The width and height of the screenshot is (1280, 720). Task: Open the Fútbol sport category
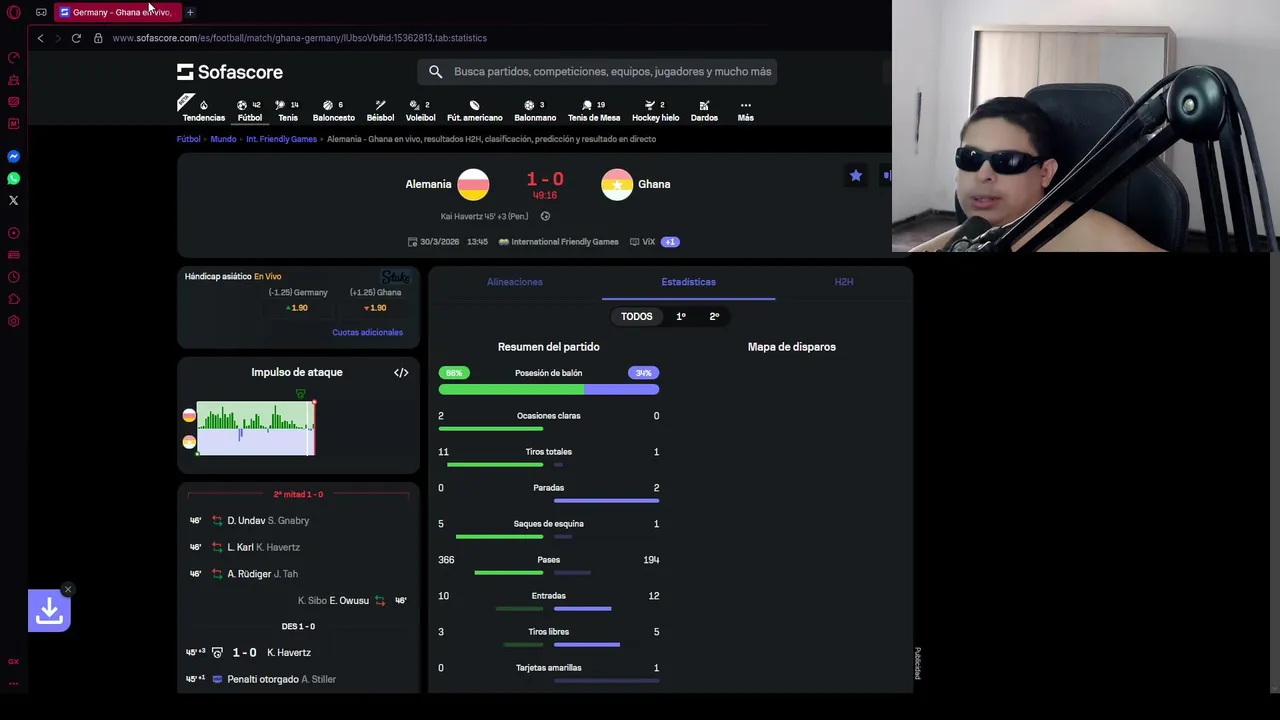[249, 110]
